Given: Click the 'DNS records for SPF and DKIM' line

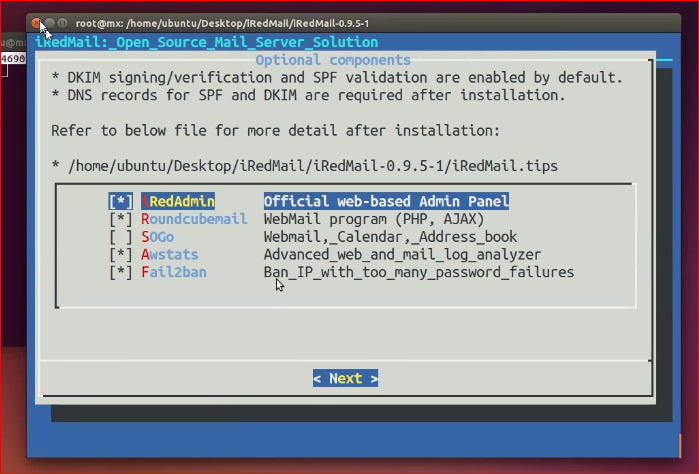Looking at the screenshot, I should 308,95.
